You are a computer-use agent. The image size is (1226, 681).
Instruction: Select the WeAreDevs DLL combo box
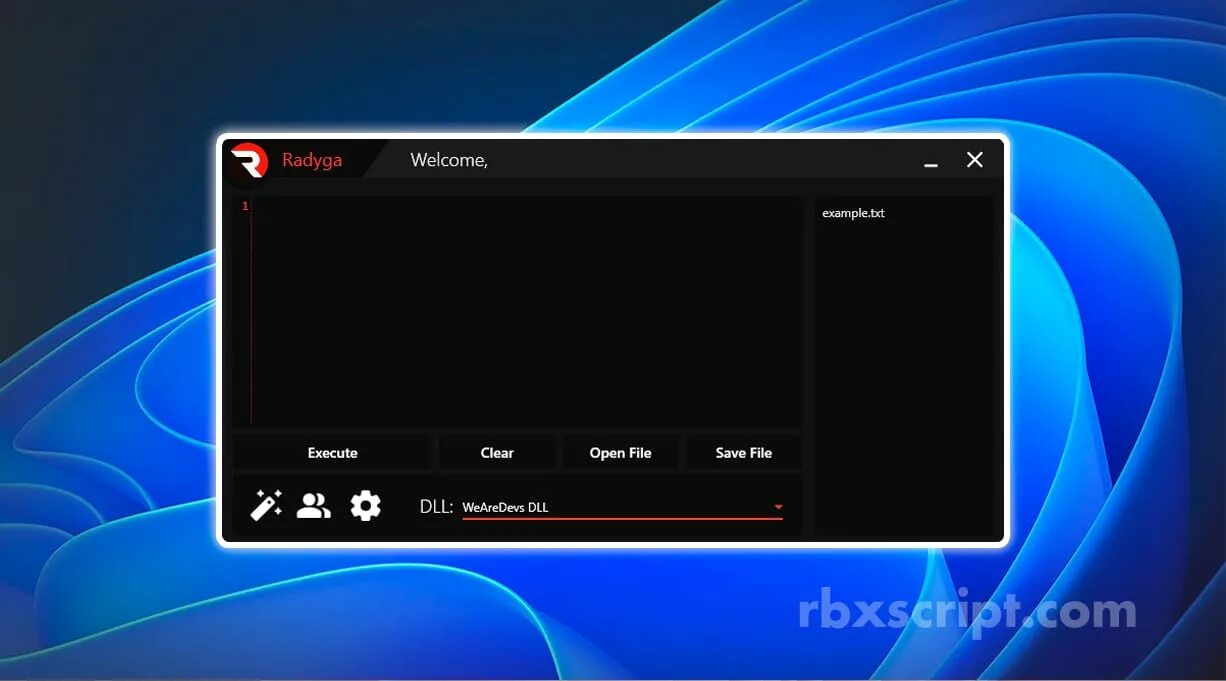tap(622, 507)
